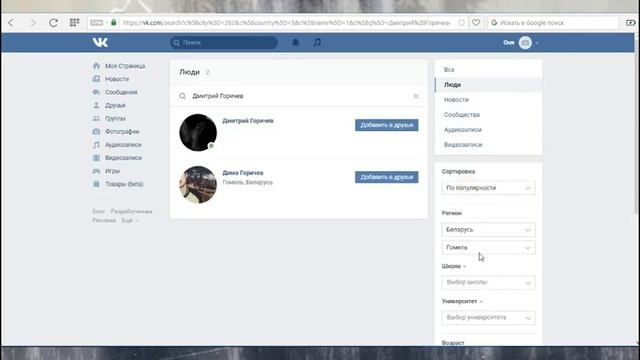Click the camera icon beside Фотографии

point(96,131)
